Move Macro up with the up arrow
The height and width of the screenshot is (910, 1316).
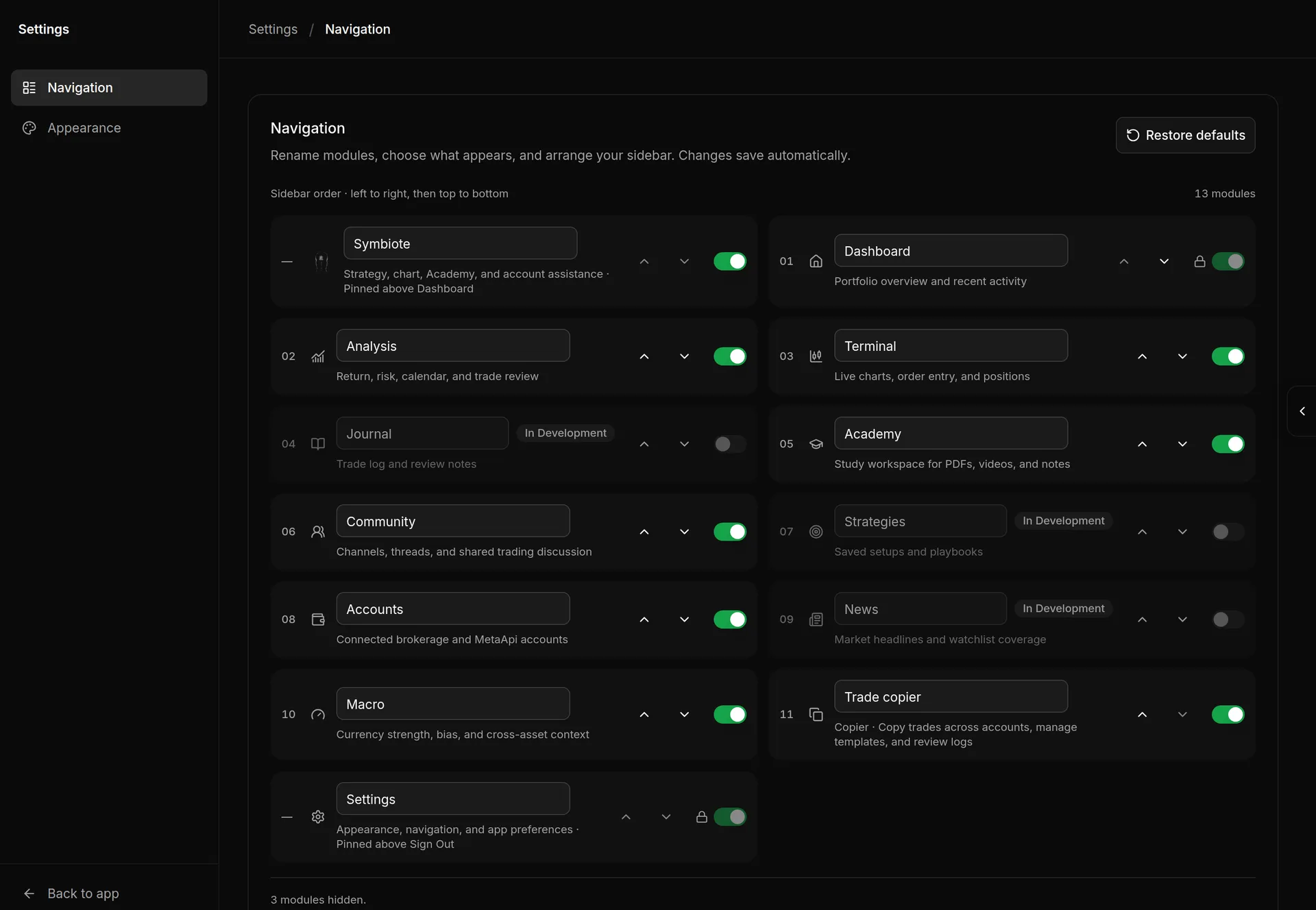click(x=644, y=715)
